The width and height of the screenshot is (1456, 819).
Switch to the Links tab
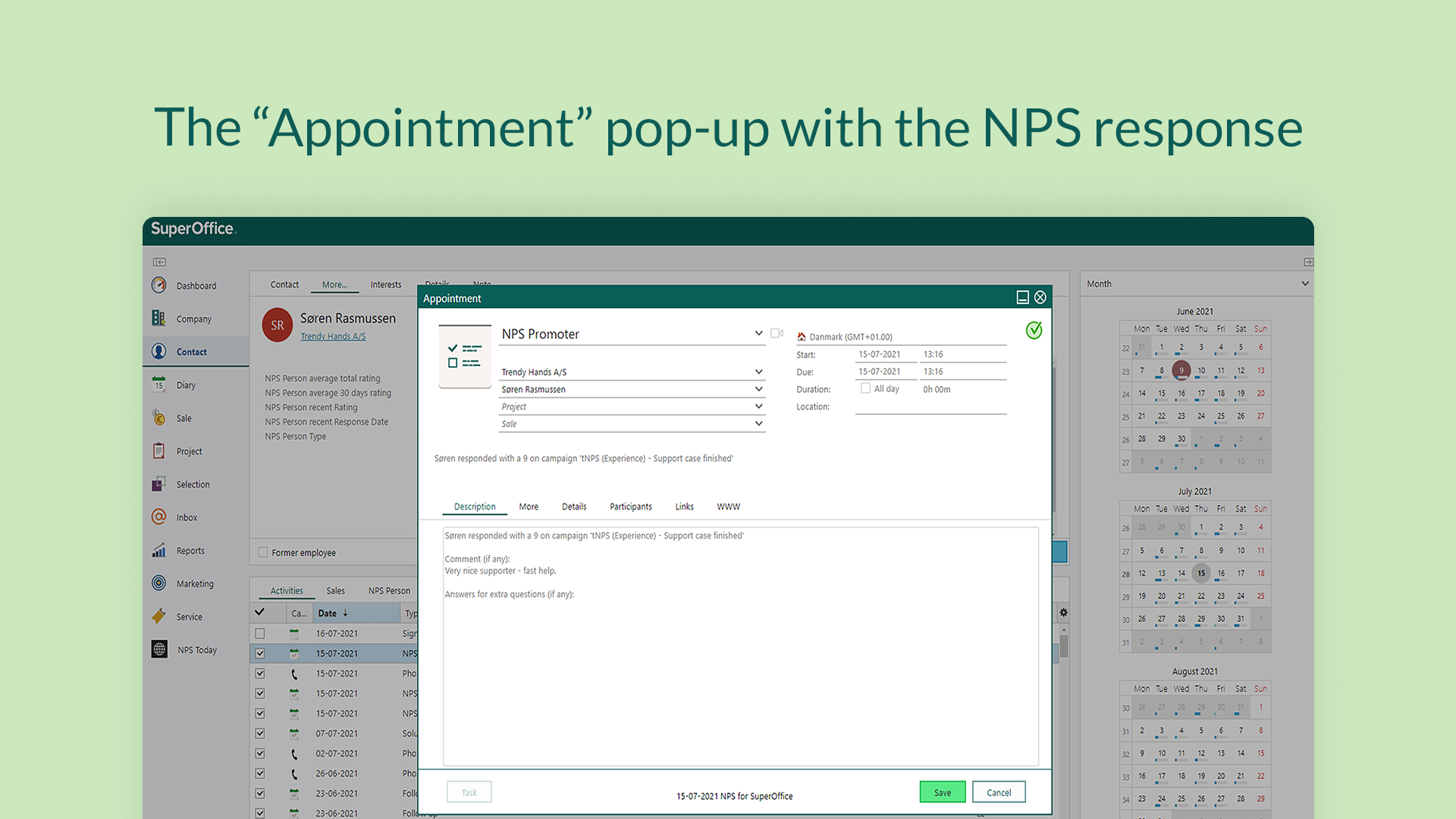[x=685, y=507]
